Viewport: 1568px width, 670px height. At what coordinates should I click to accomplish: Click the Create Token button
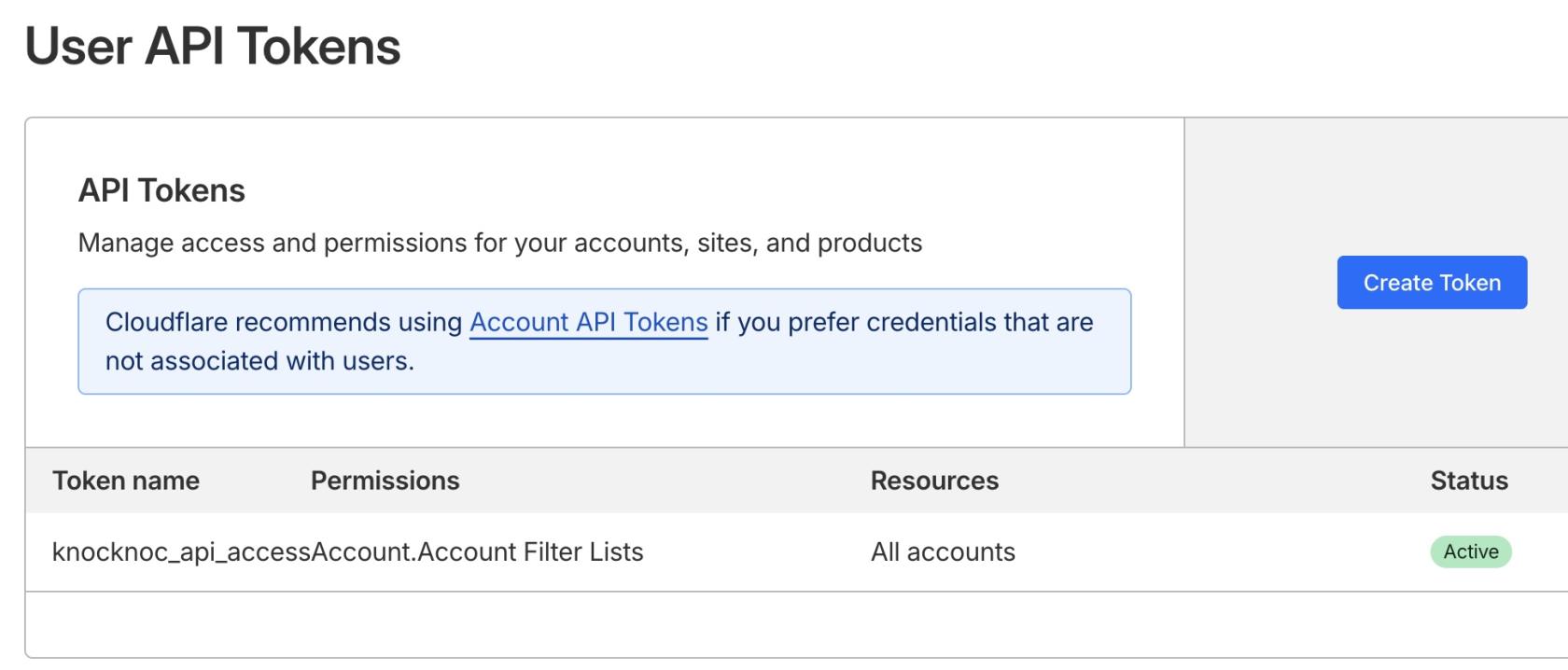[1432, 283]
